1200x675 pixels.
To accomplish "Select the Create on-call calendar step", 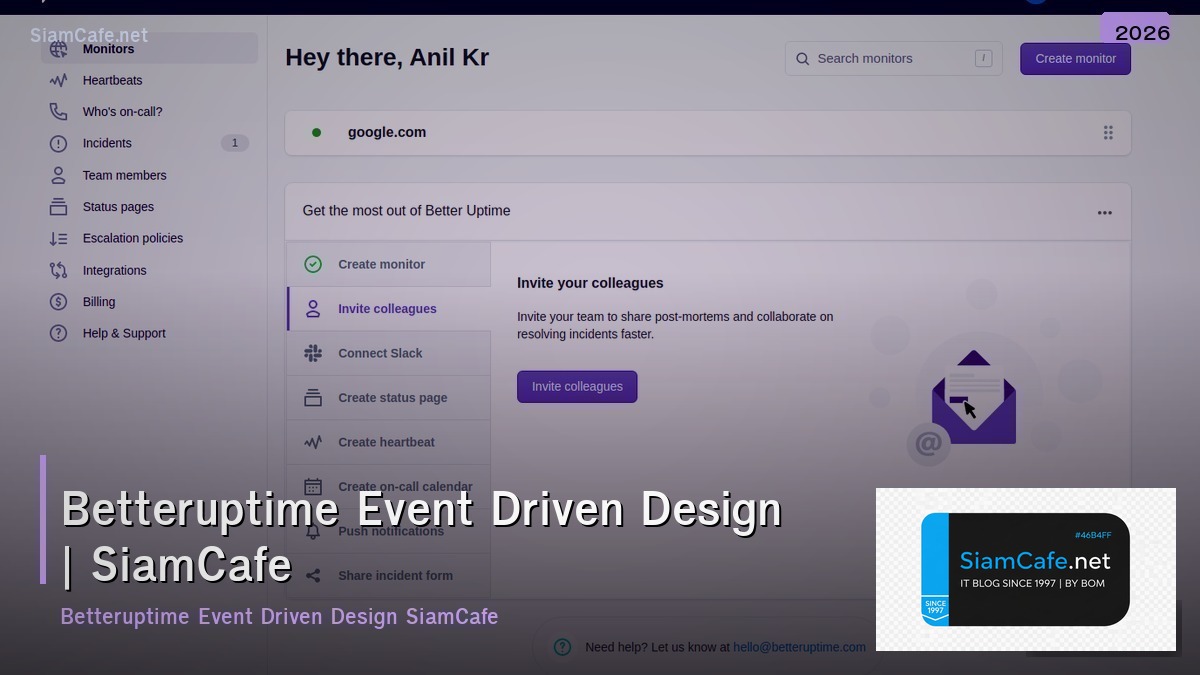I will coord(405,487).
